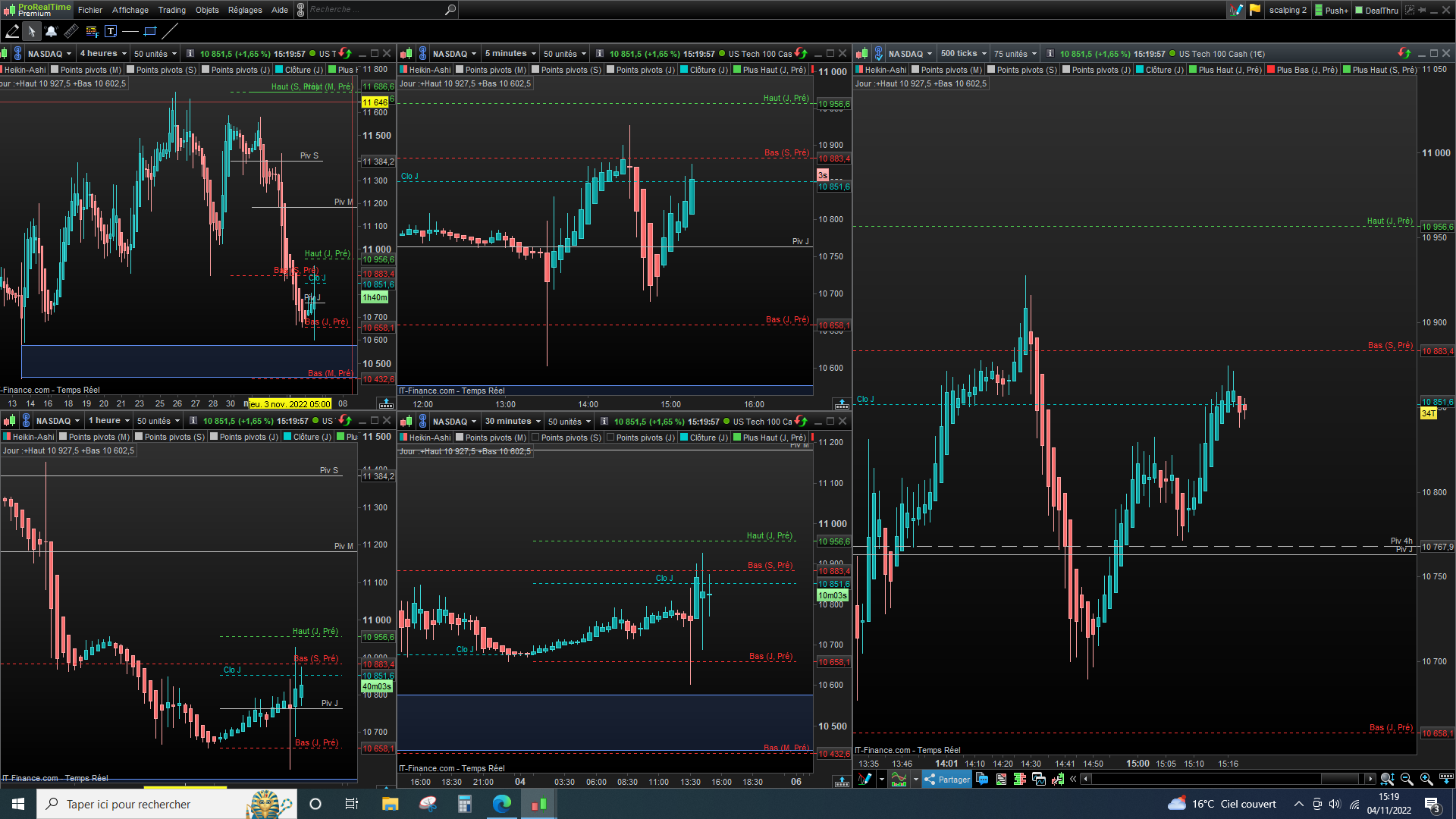The image size is (1456, 819).
Task: Select the horizontal line tool
Action: [130, 31]
